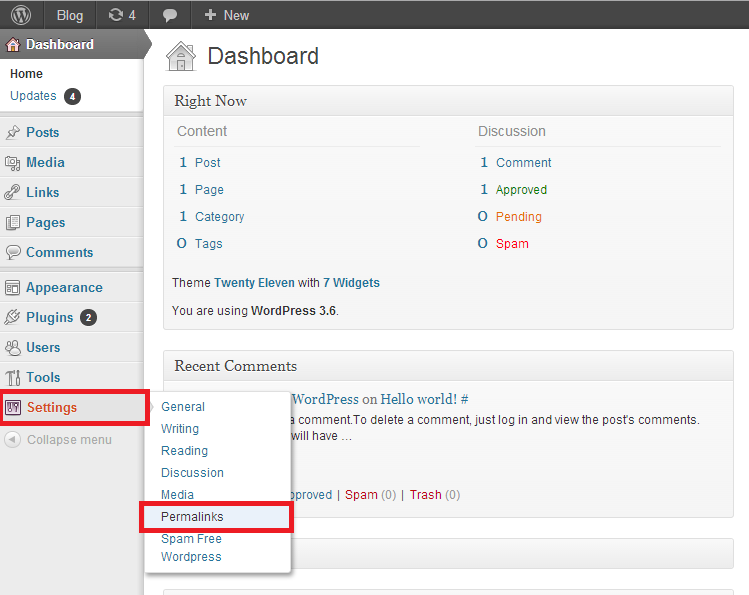Open the Blog site menu

[70, 15]
